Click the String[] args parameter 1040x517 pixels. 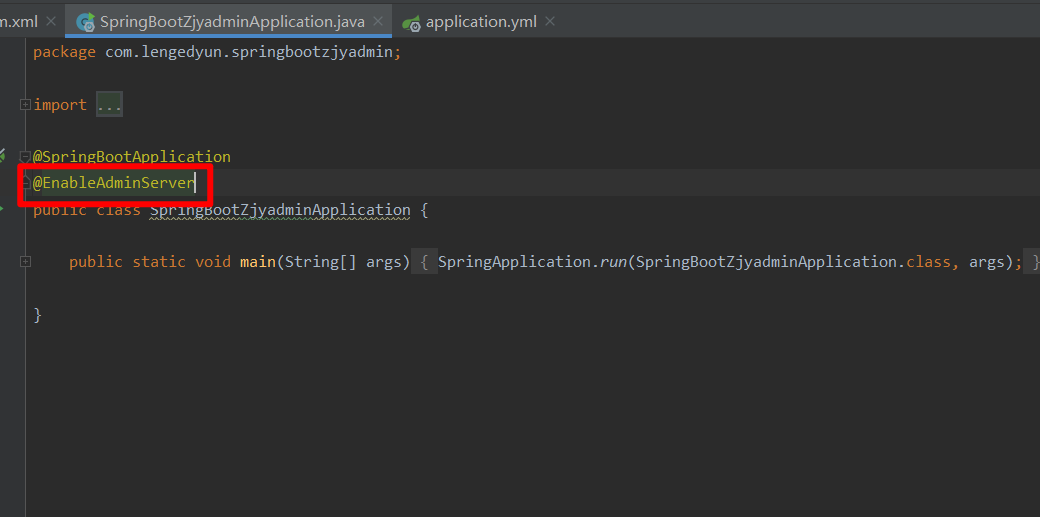click(x=344, y=262)
